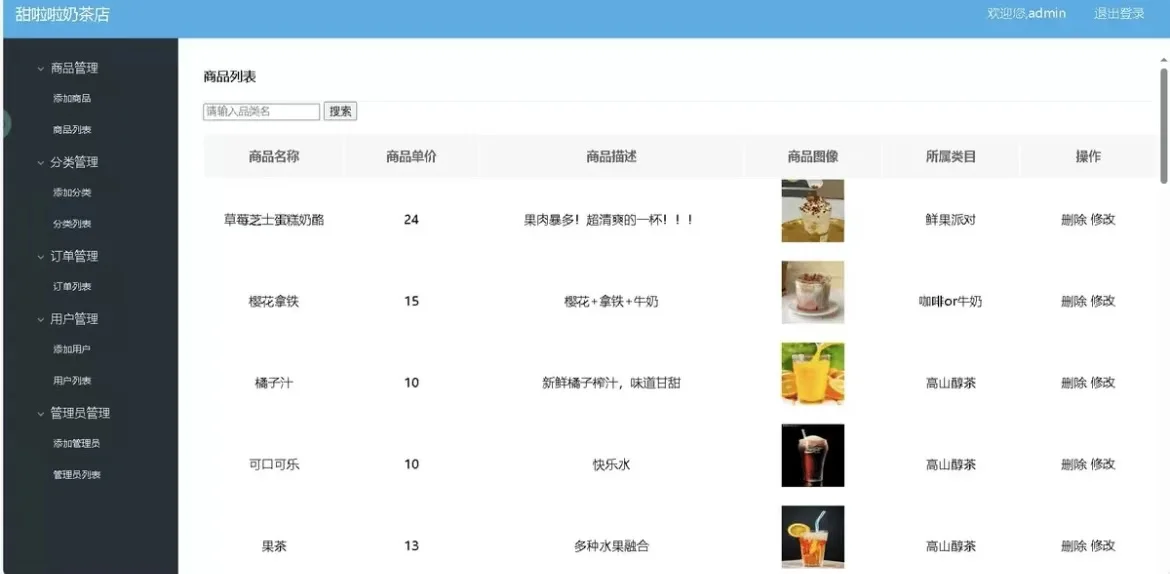Select the 可口可乐 name cell
The image size is (1170, 574).
pos(274,464)
